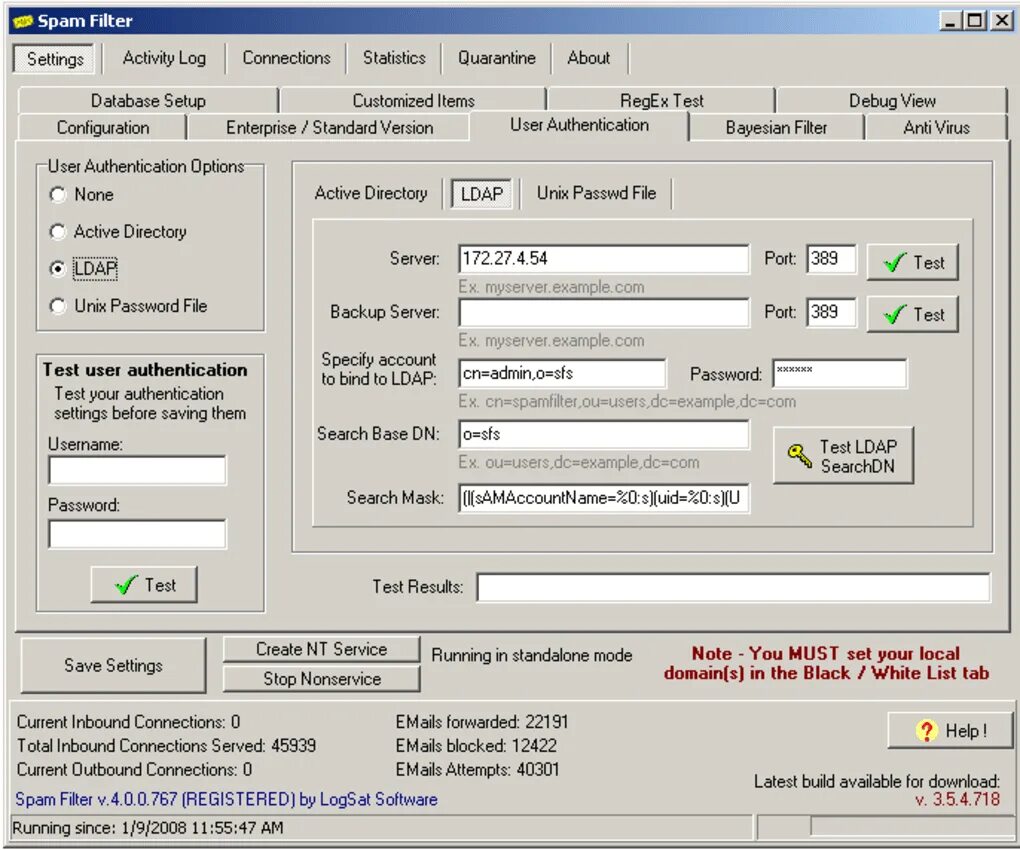Click the yellow key icon on Test LDAP SearchDN
This screenshot has width=1020, height=850.
point(799,455)
